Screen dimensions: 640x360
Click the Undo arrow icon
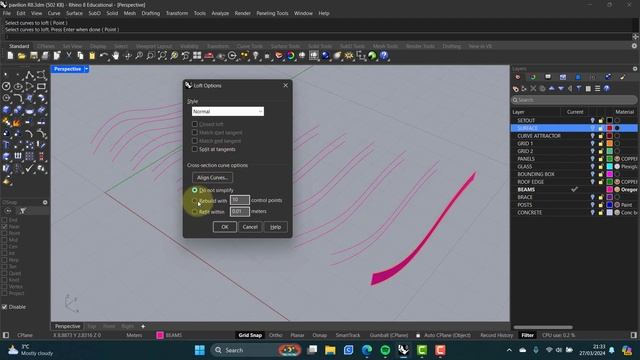[104, 56]
